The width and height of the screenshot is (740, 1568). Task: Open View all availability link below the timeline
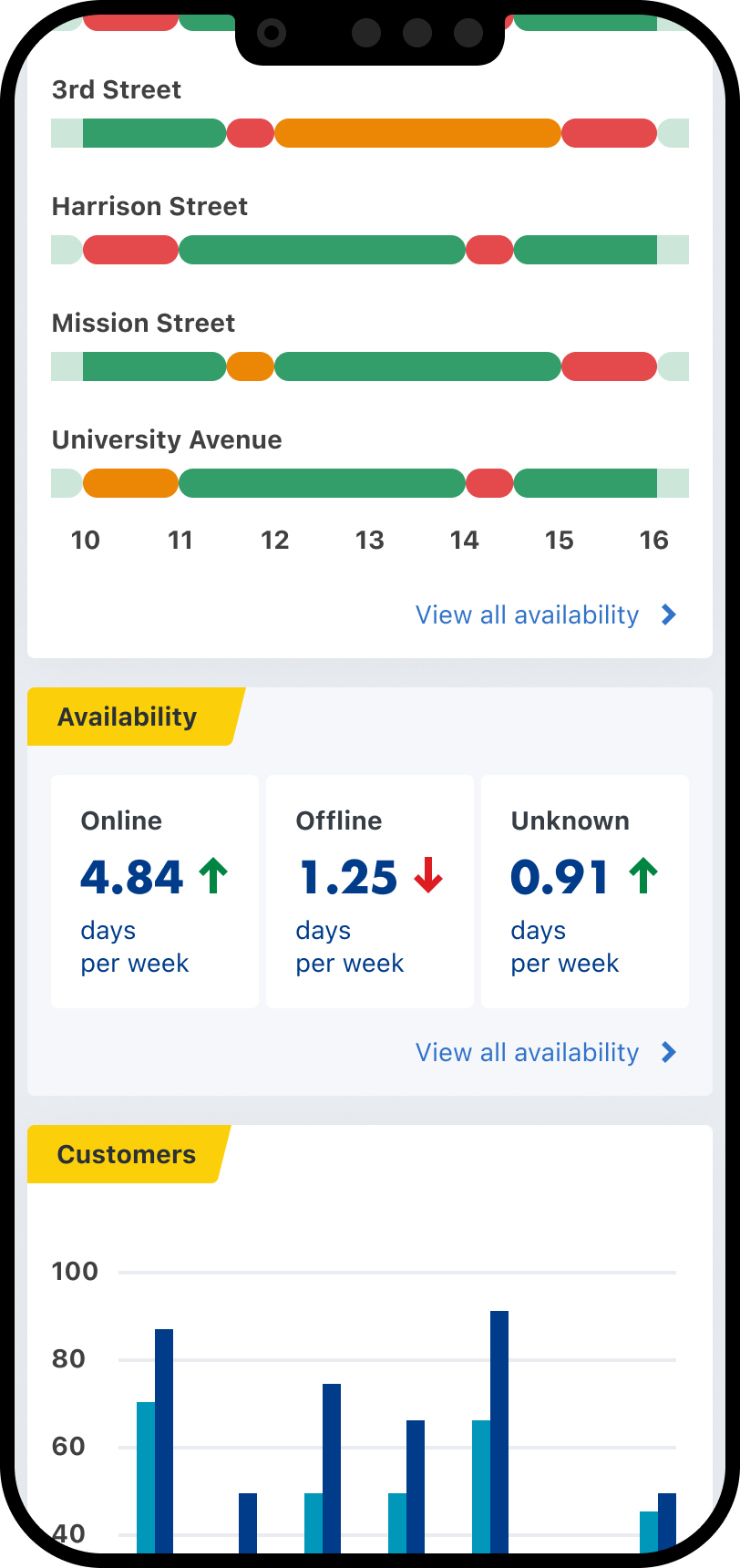click(527, 615)
